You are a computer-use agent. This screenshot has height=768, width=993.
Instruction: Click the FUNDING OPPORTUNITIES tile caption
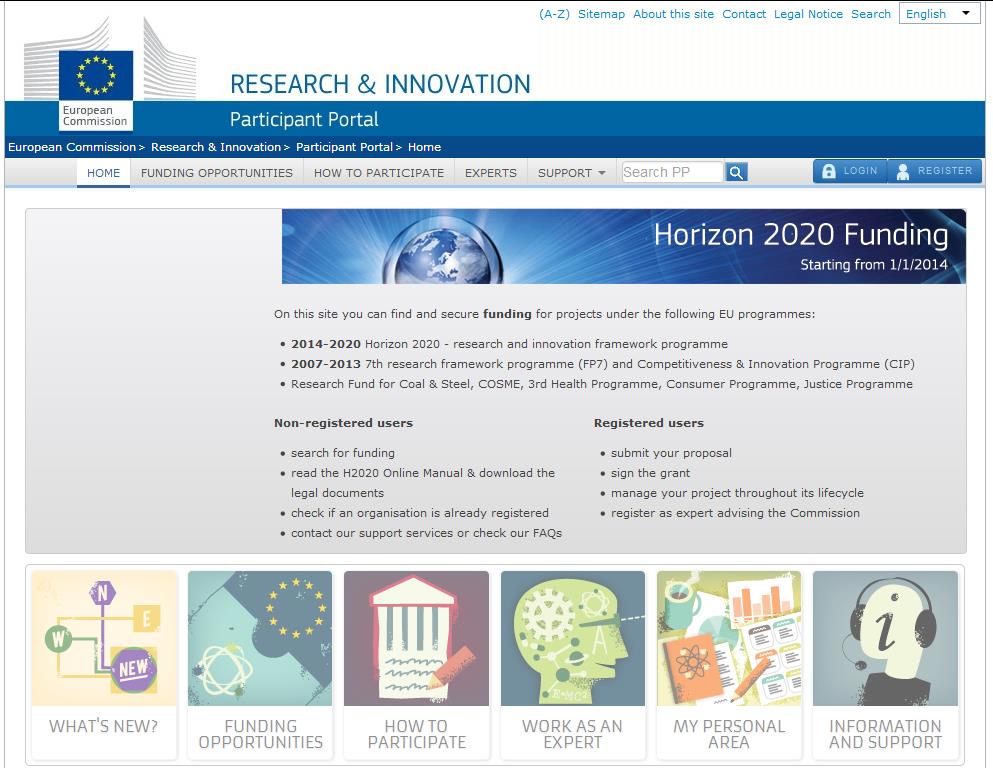point(260,734)
